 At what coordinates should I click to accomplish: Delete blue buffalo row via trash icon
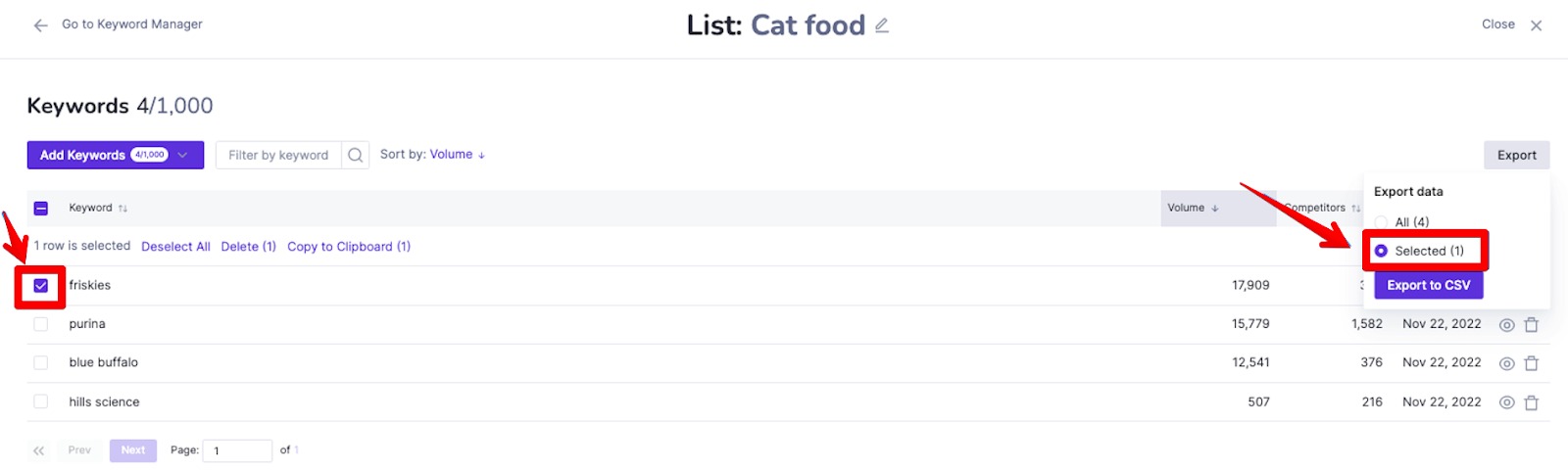pyautogui.click(x=1532, y=363)
